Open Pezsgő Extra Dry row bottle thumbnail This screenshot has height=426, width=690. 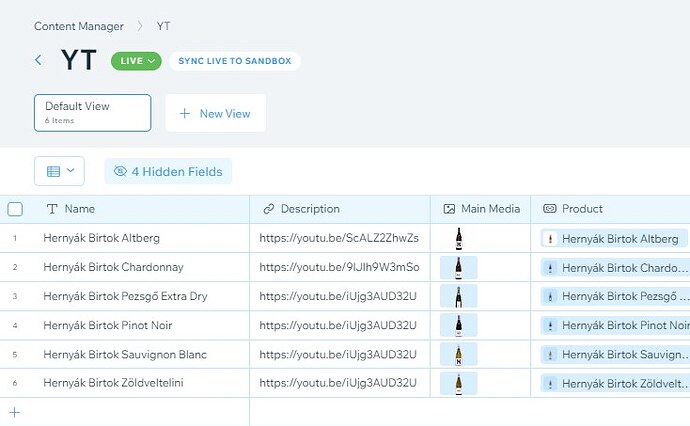[459, 297]
